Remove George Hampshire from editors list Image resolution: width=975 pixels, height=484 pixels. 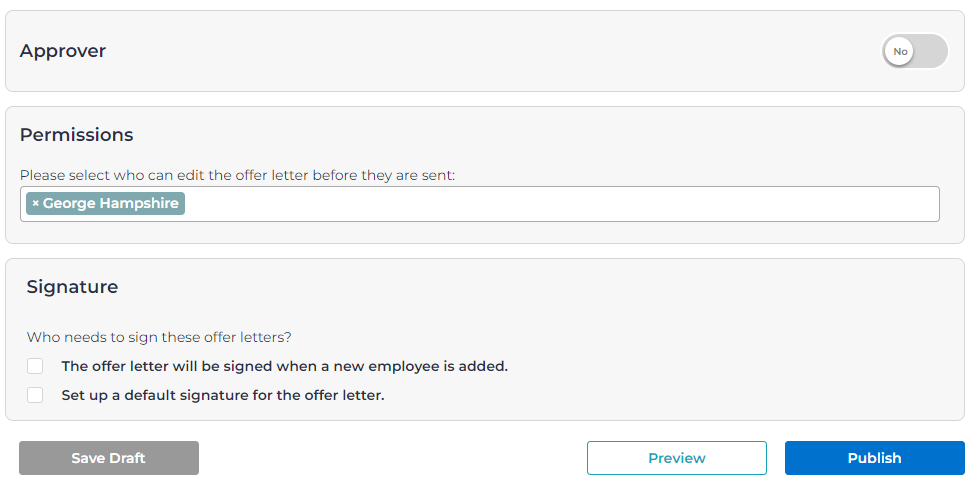[36, 204]
